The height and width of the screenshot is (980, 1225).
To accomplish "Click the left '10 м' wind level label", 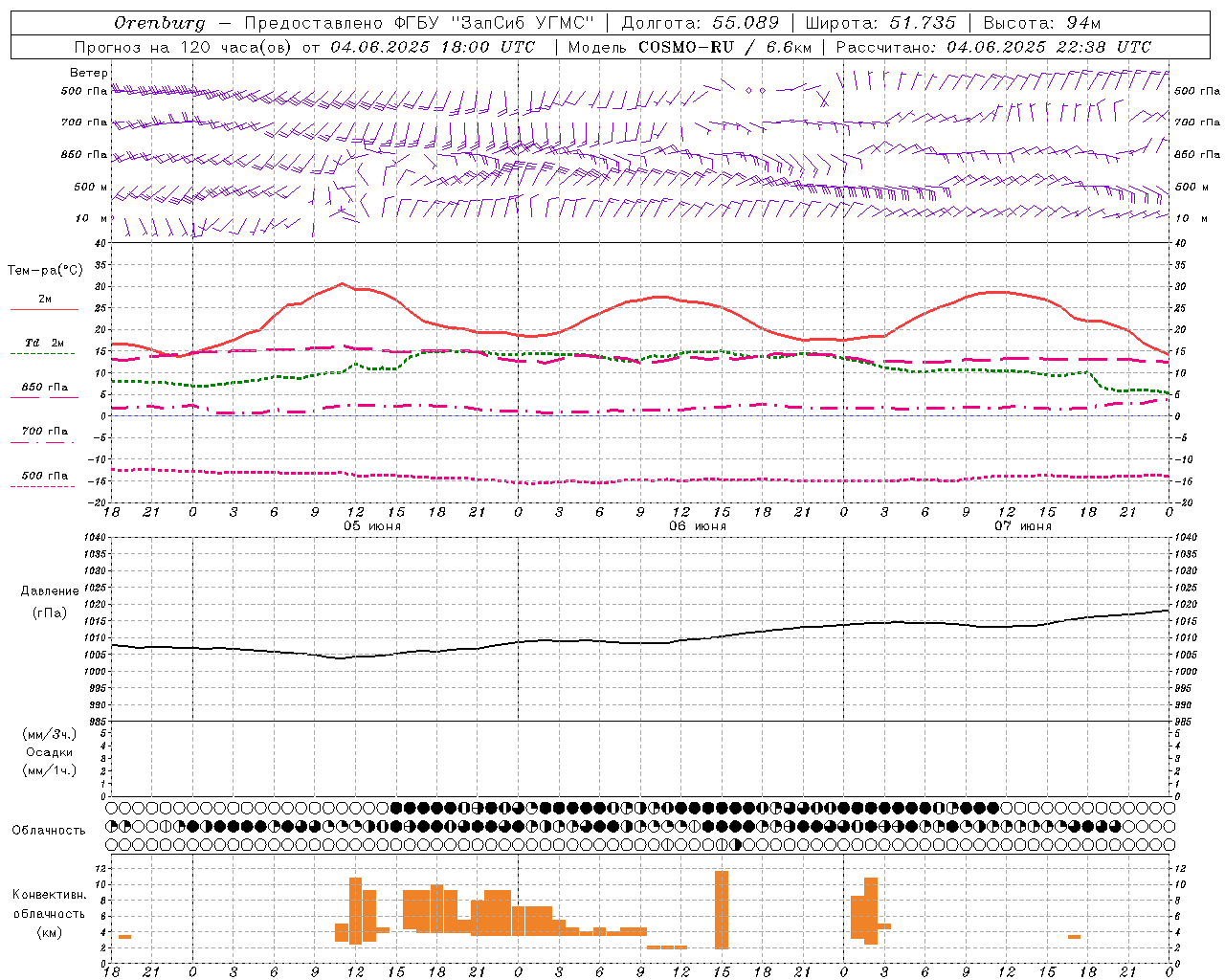I will (92, 218).
